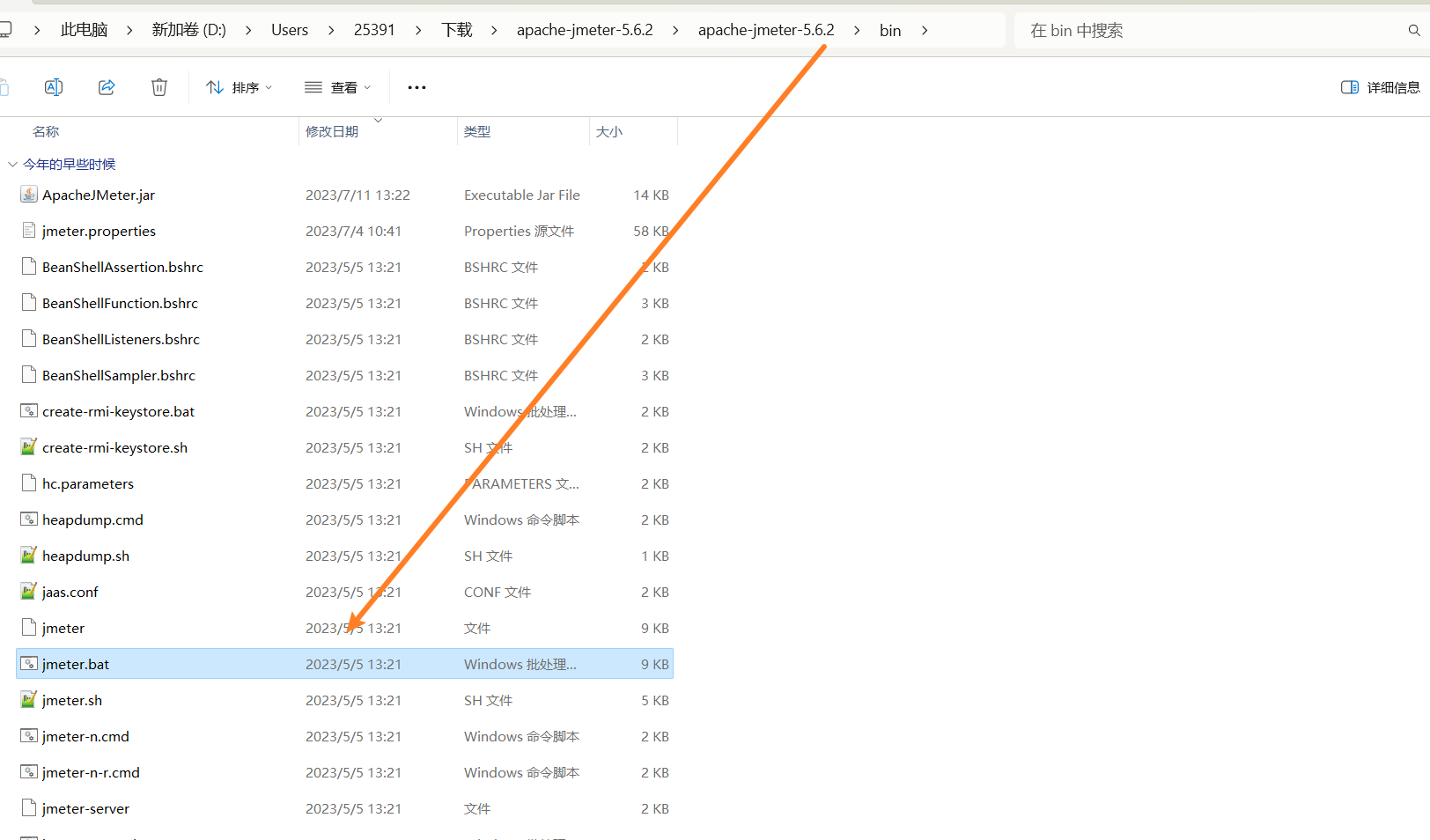Open the Sort (排序) dropdown
This screenshot has height=840, width=1430.
(x=239, y=87)
